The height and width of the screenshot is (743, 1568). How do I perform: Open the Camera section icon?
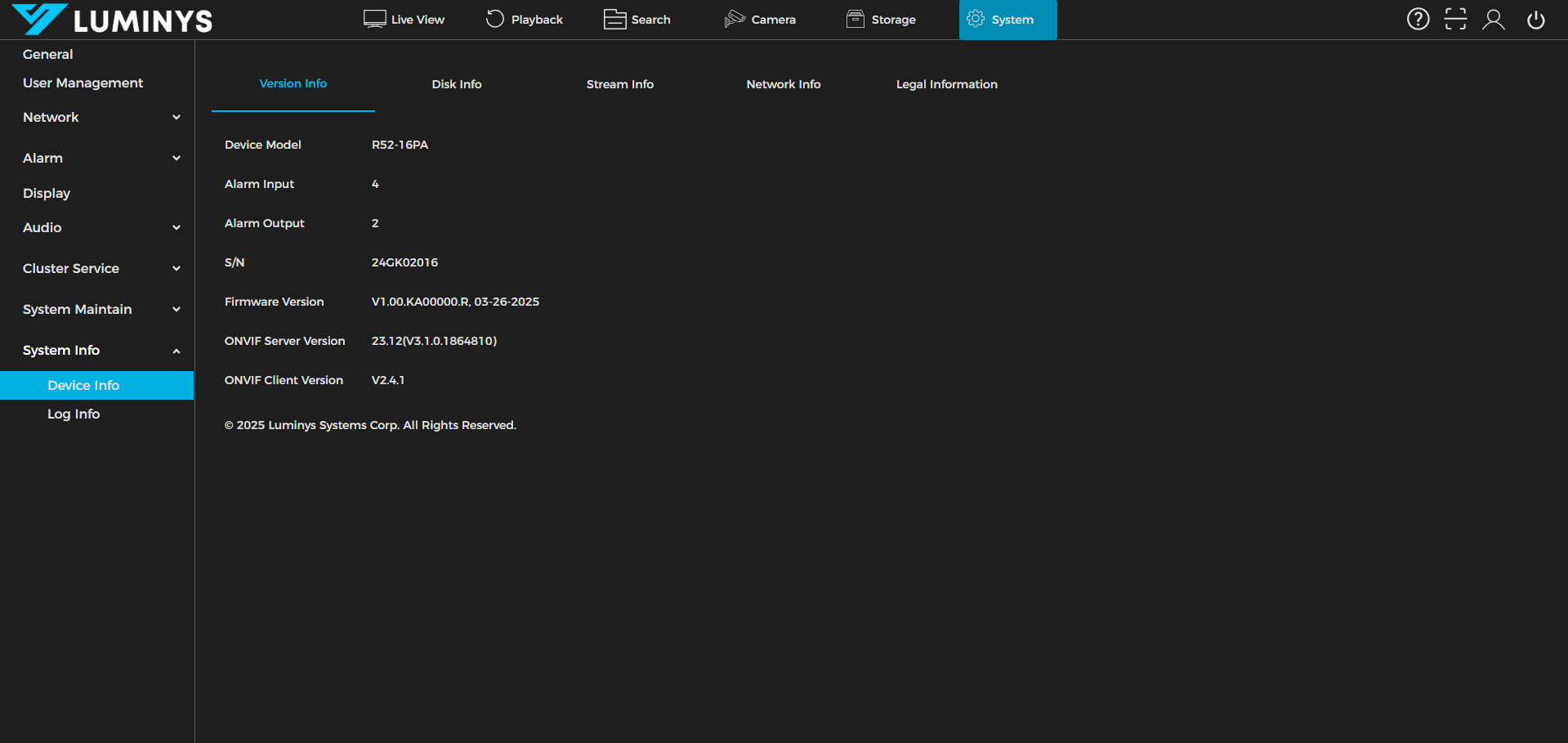[x=735, y=20]
